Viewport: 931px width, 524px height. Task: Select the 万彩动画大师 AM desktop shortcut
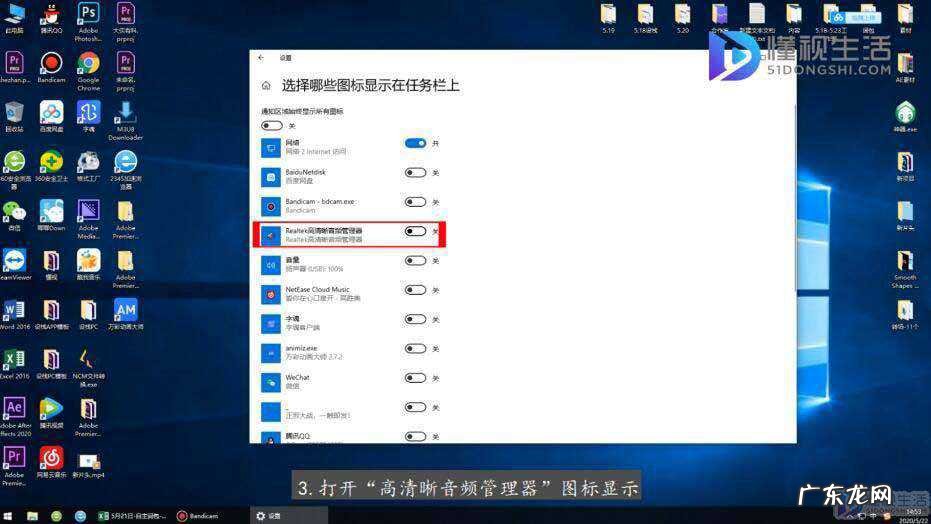(125, 315)
